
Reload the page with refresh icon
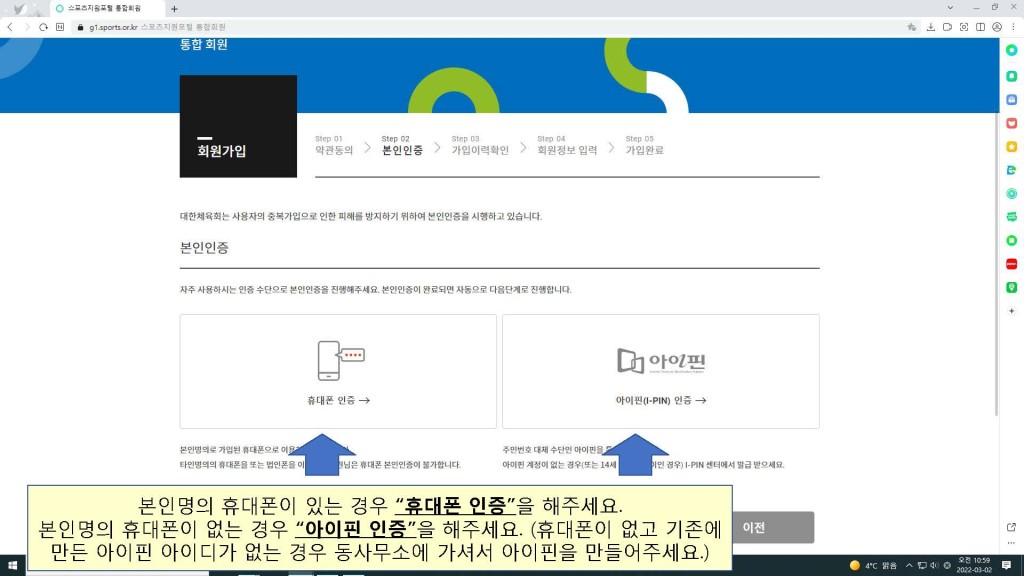tap(43, 27)
